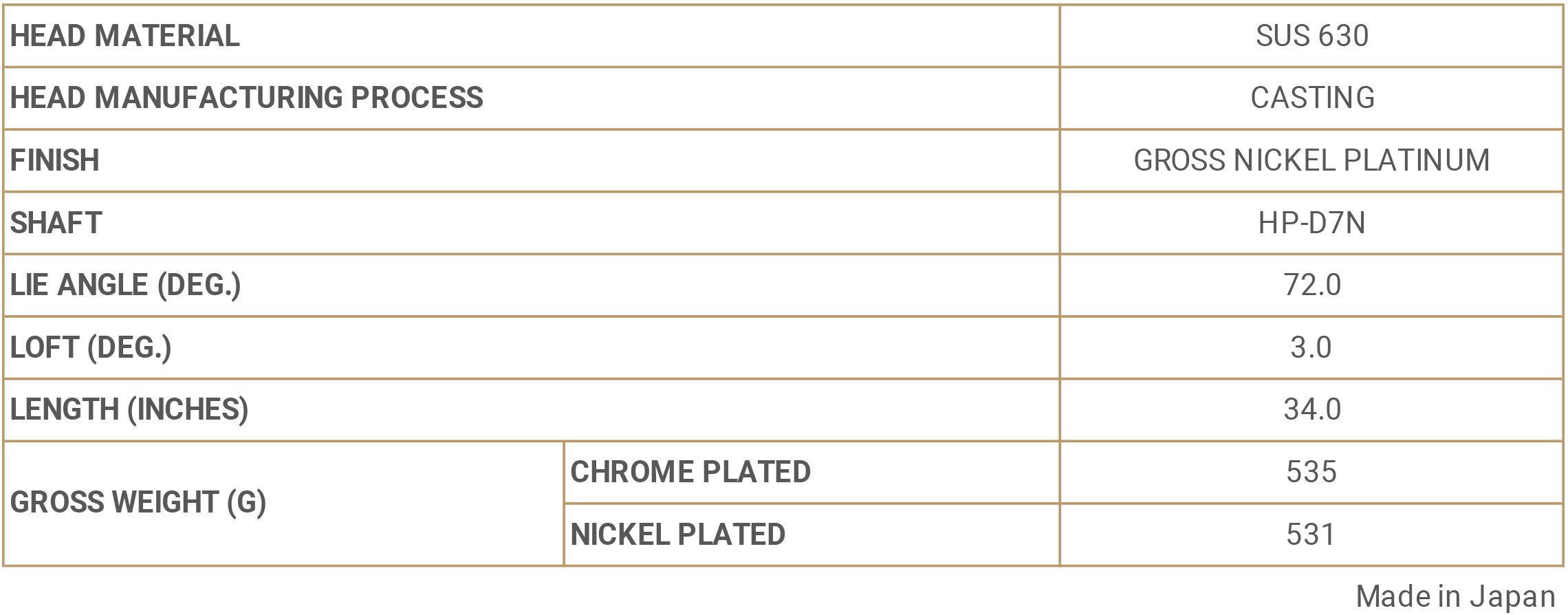Select the 3.0 loft value
Screen dimensions: 1568x615
pyautogui.click(x=1311, y=347)
